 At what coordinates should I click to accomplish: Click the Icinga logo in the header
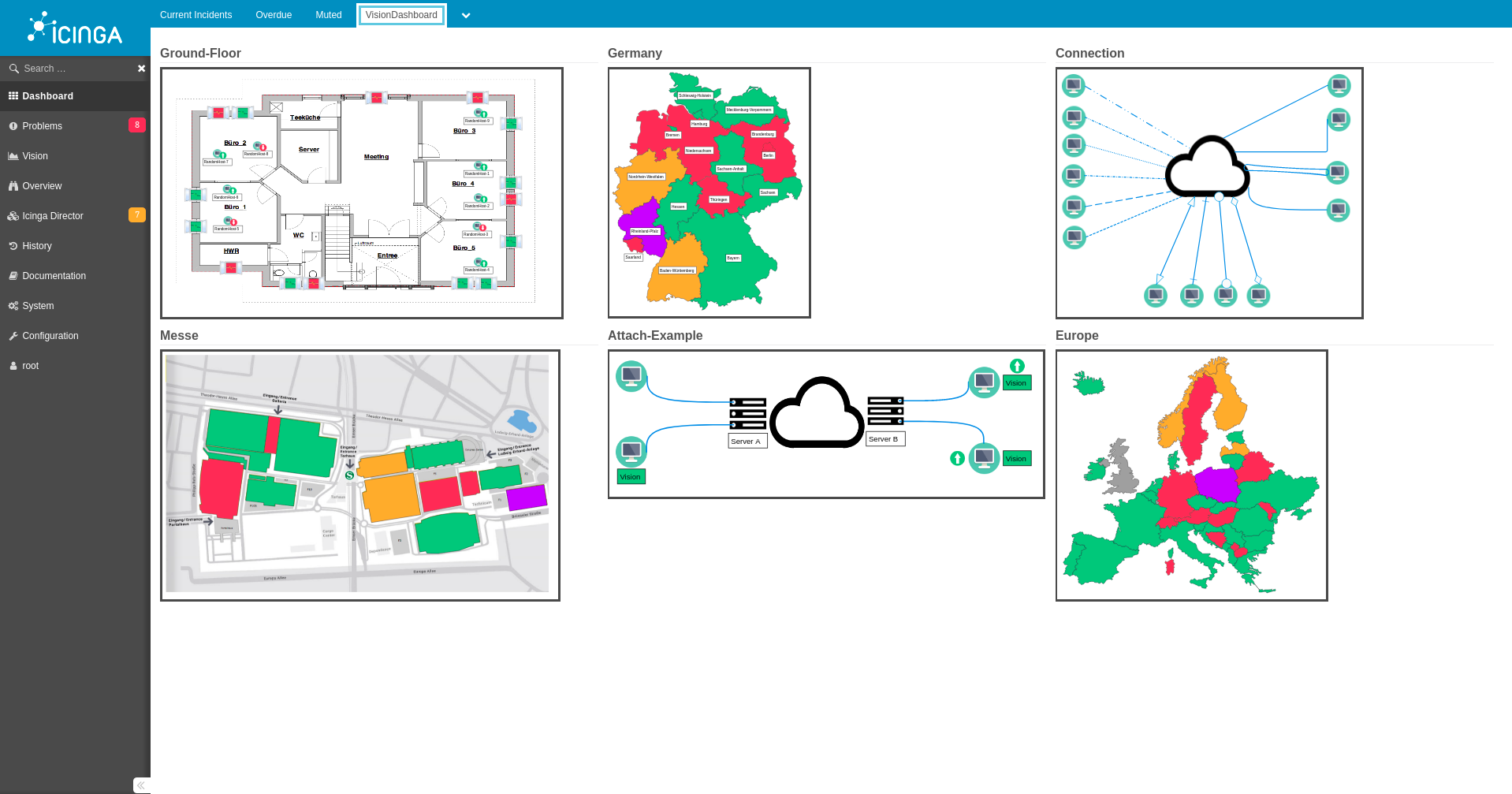[x=75, y=28]
